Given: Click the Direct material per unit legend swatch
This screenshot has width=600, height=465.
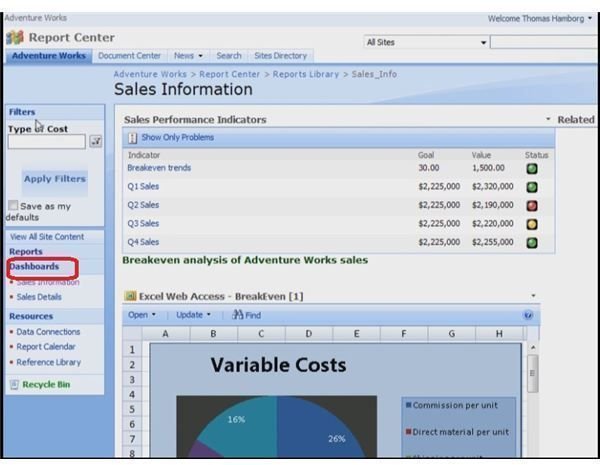Looking at the screenshot, I should click(x=408, y=432).
